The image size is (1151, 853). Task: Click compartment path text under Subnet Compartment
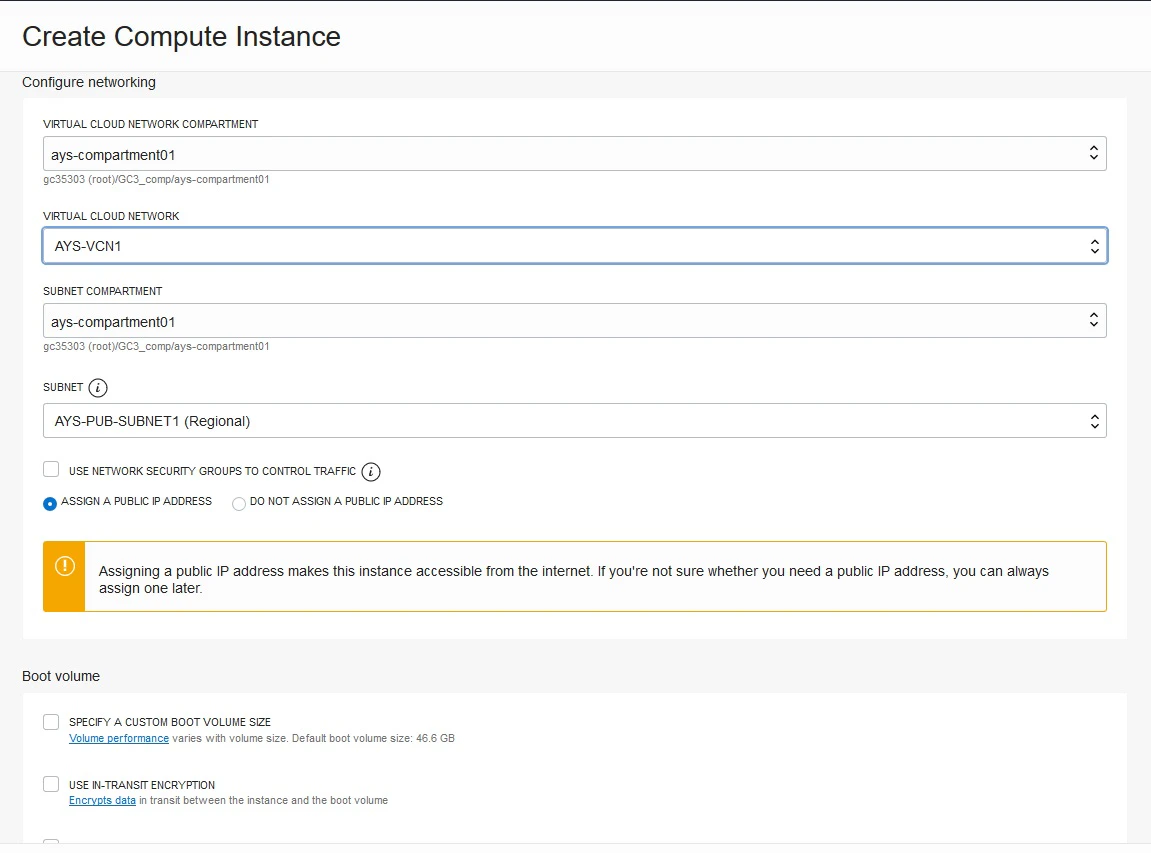pyautogui.click(x=156, y=346)
